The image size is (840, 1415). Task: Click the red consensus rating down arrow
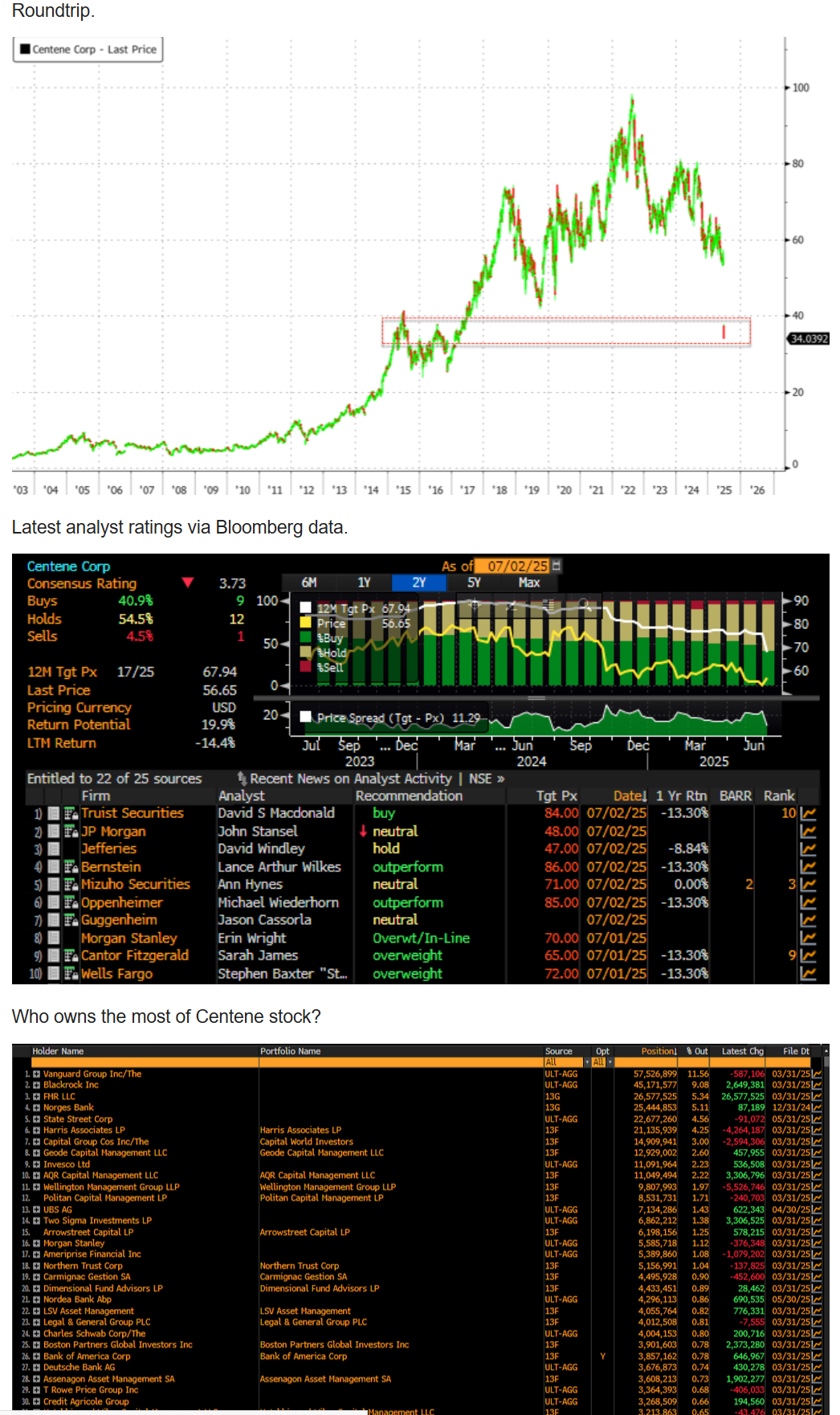188,583
